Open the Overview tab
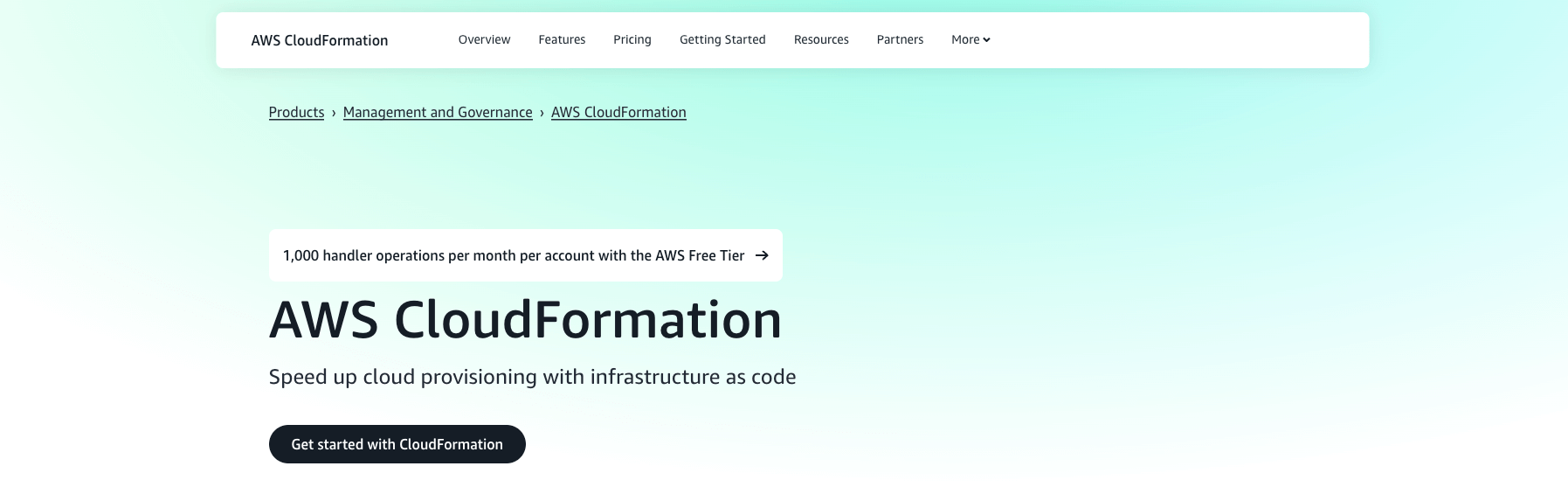 coord(484,40)
